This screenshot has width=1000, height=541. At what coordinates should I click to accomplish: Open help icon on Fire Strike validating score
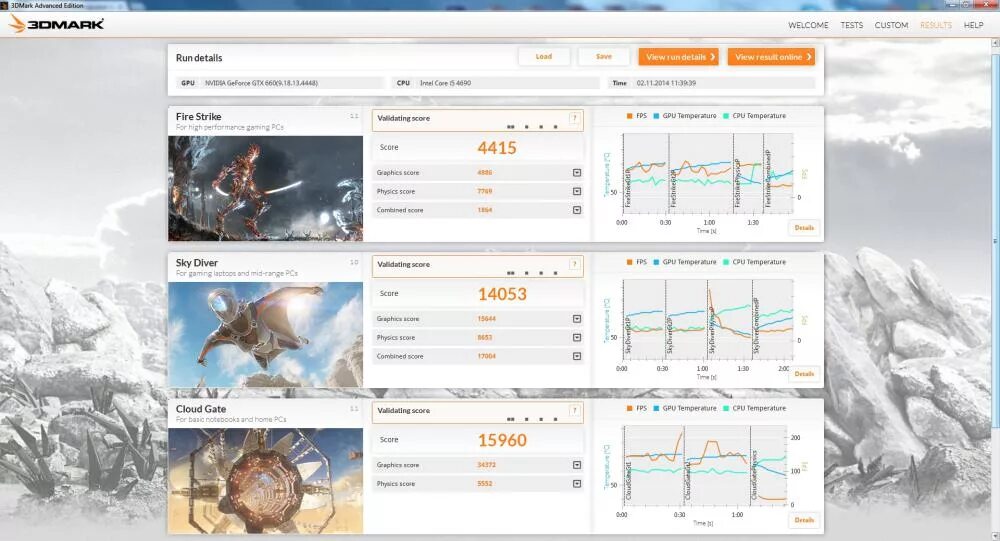[x=574, y=118]
